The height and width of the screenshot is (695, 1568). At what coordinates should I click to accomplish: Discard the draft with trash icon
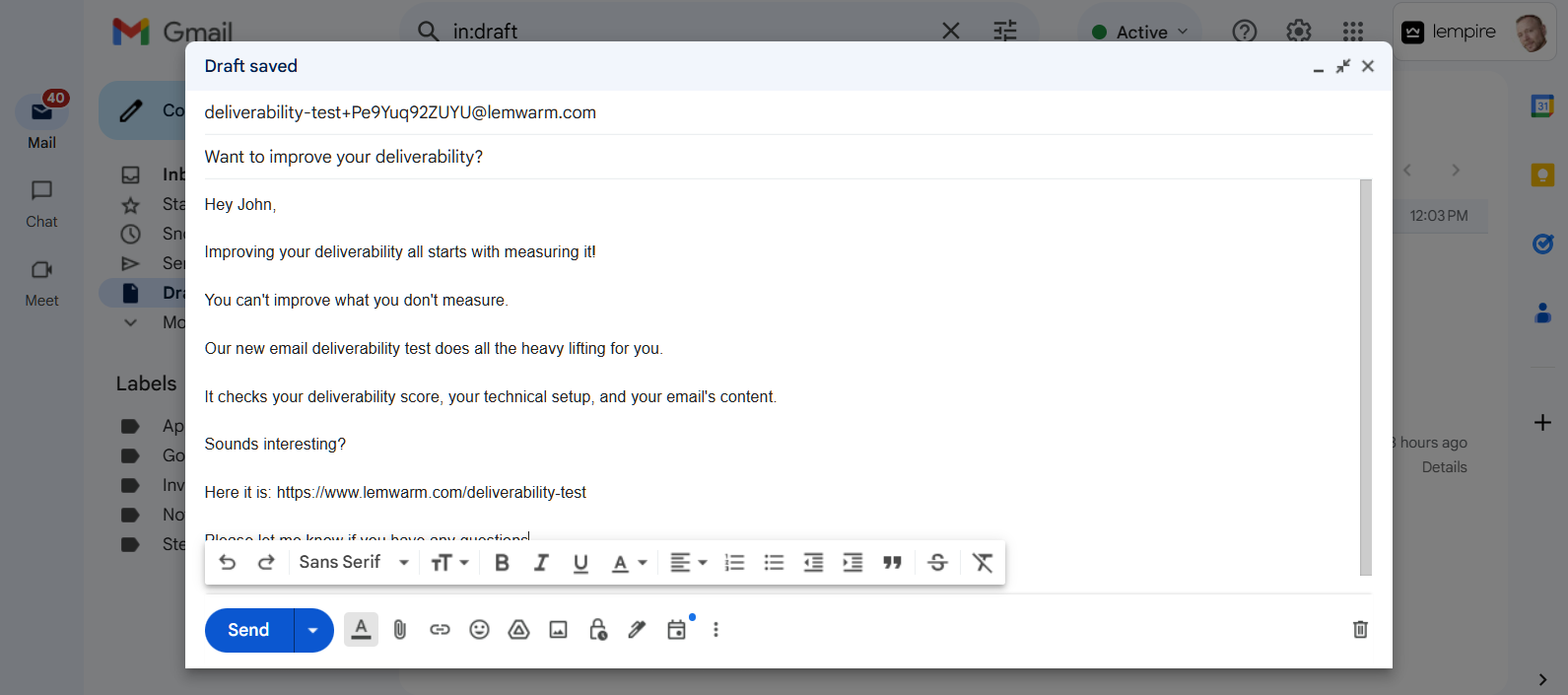coord(1360,629)
